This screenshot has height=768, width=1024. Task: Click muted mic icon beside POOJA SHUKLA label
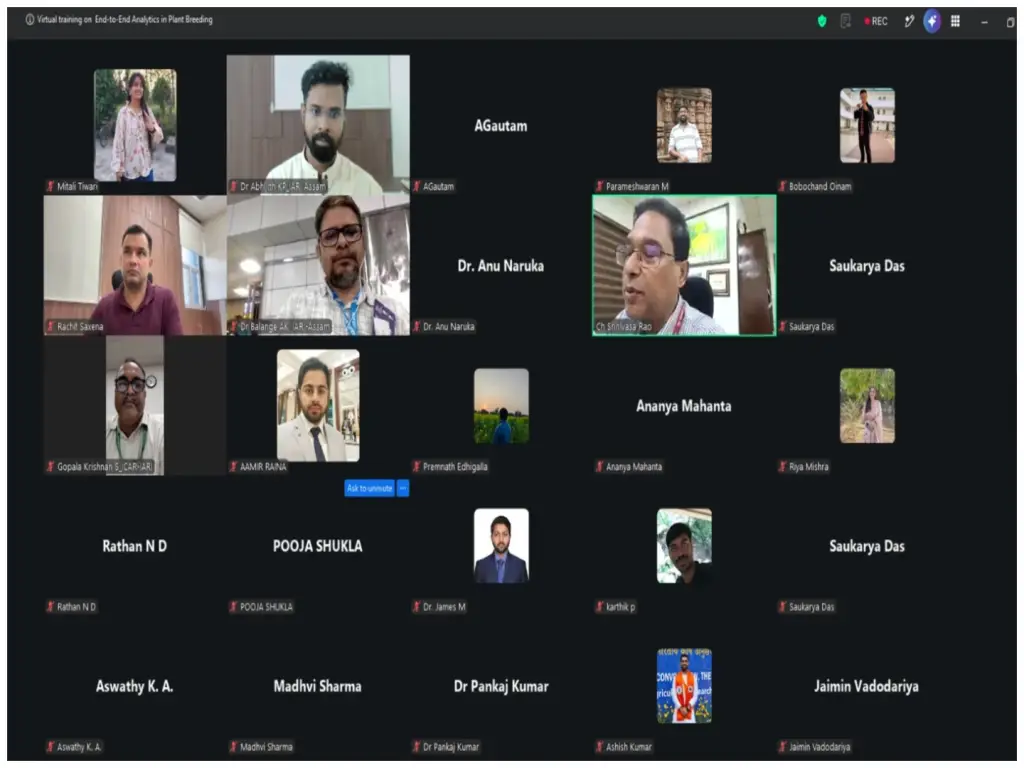[x=233, y=607]
